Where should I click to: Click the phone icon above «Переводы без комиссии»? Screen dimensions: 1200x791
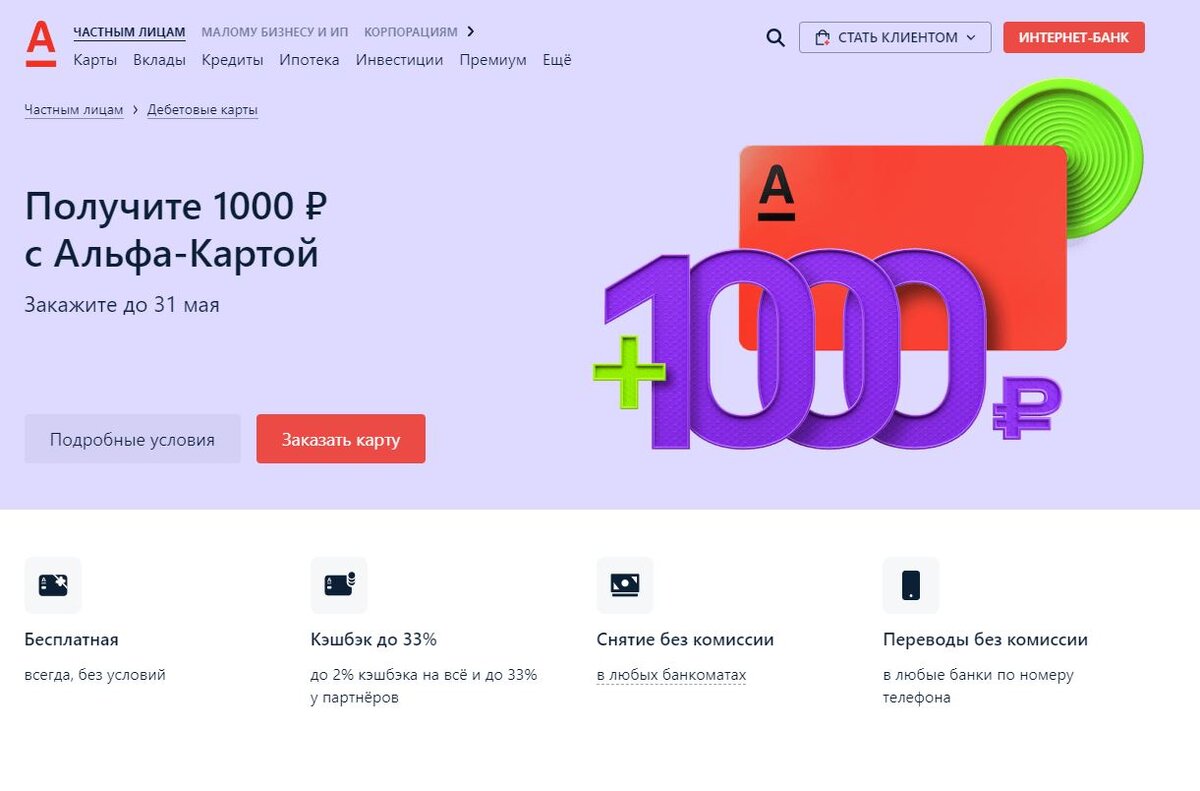tap(911, 584)
